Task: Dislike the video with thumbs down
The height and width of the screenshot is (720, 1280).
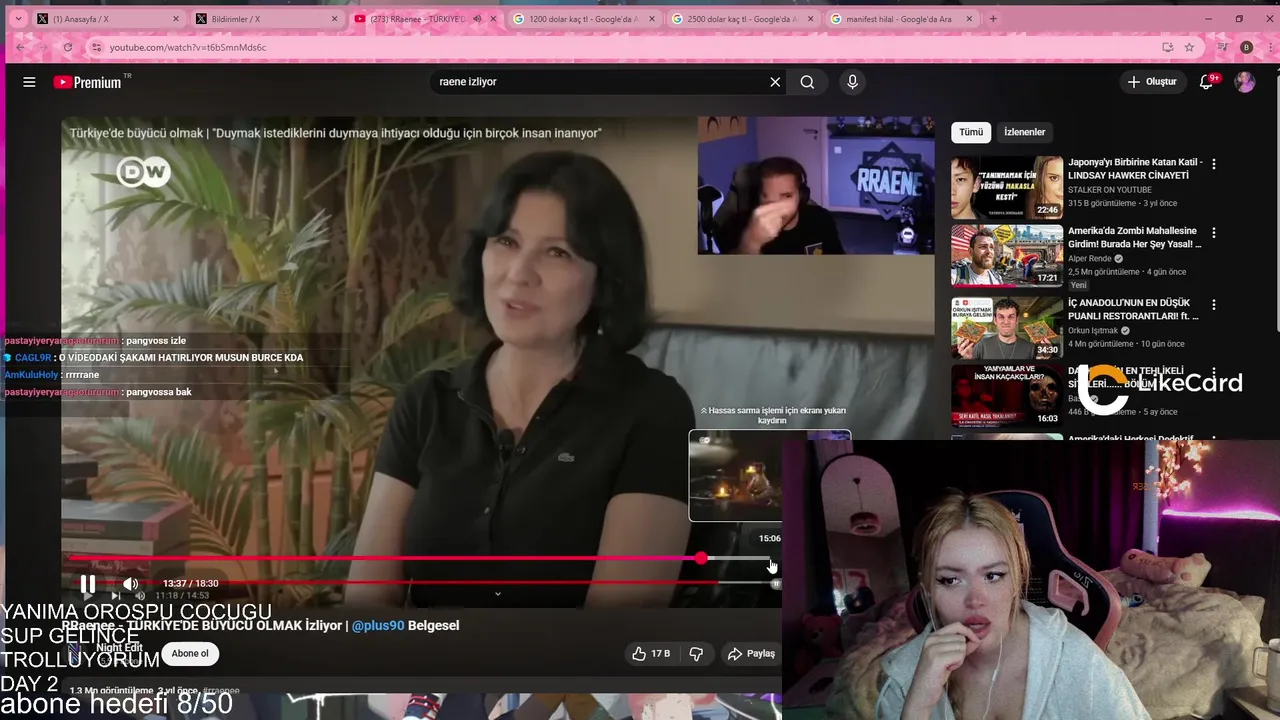Action: tap(696, 653)
